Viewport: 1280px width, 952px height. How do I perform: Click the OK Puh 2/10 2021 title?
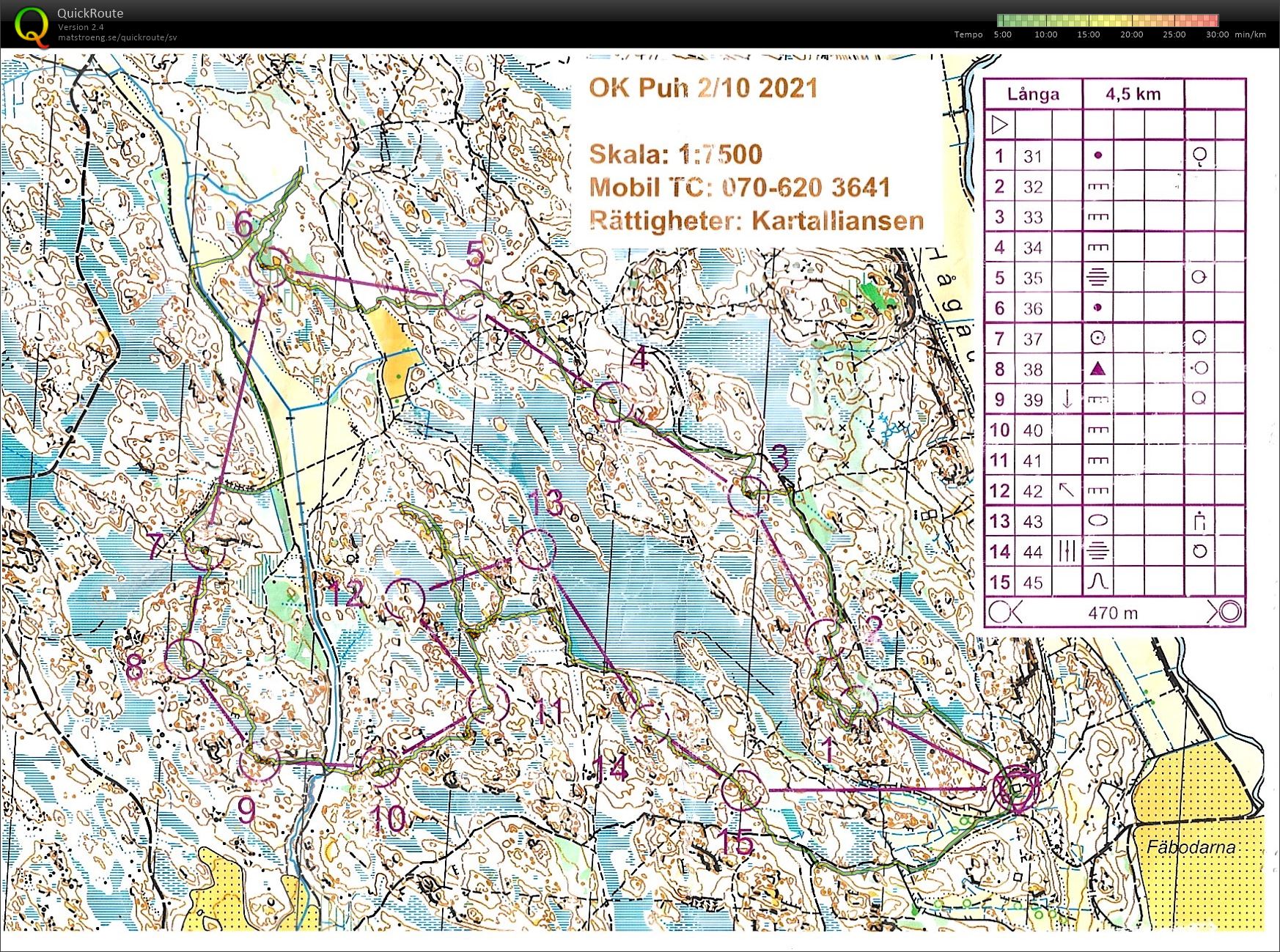703,88
